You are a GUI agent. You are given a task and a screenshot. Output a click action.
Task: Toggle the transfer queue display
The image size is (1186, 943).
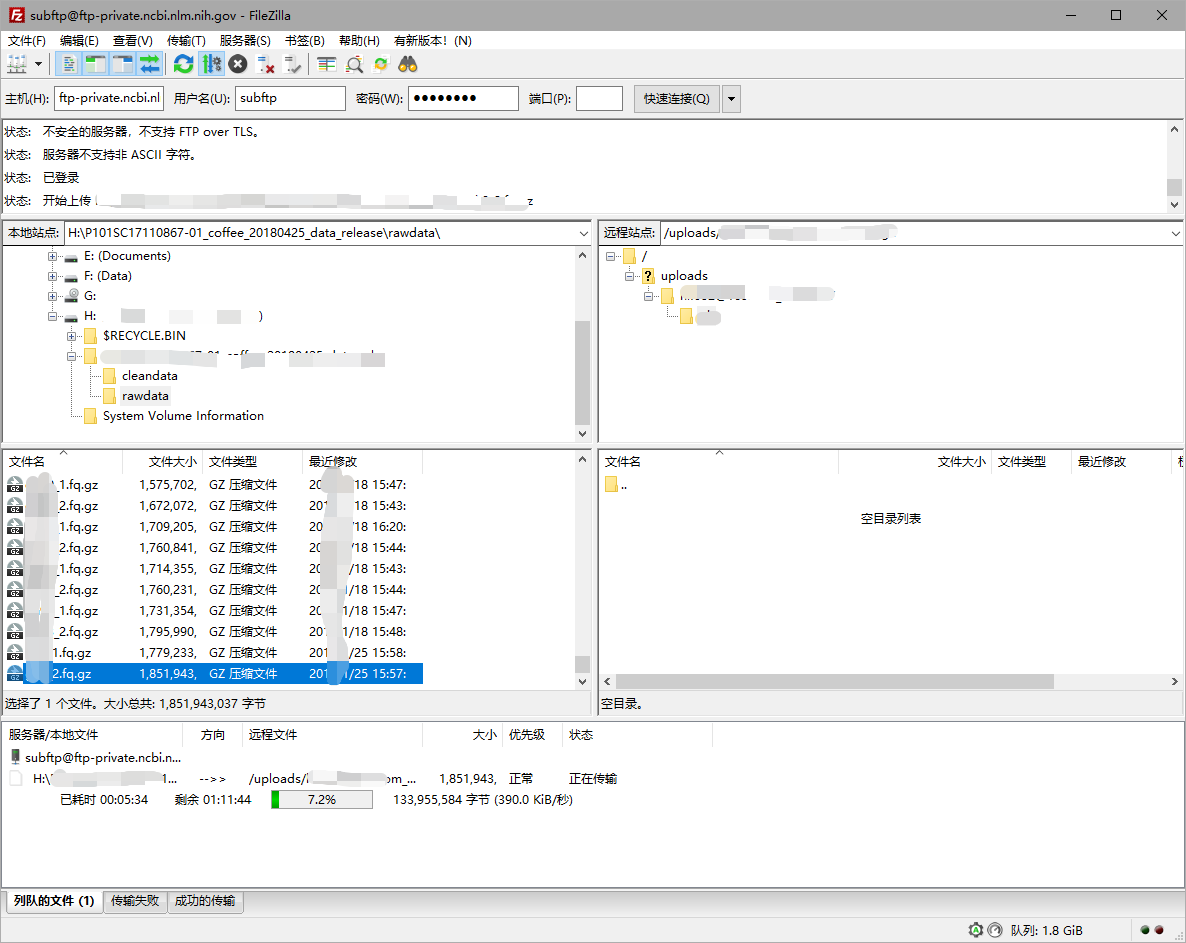tap(150, 64)
